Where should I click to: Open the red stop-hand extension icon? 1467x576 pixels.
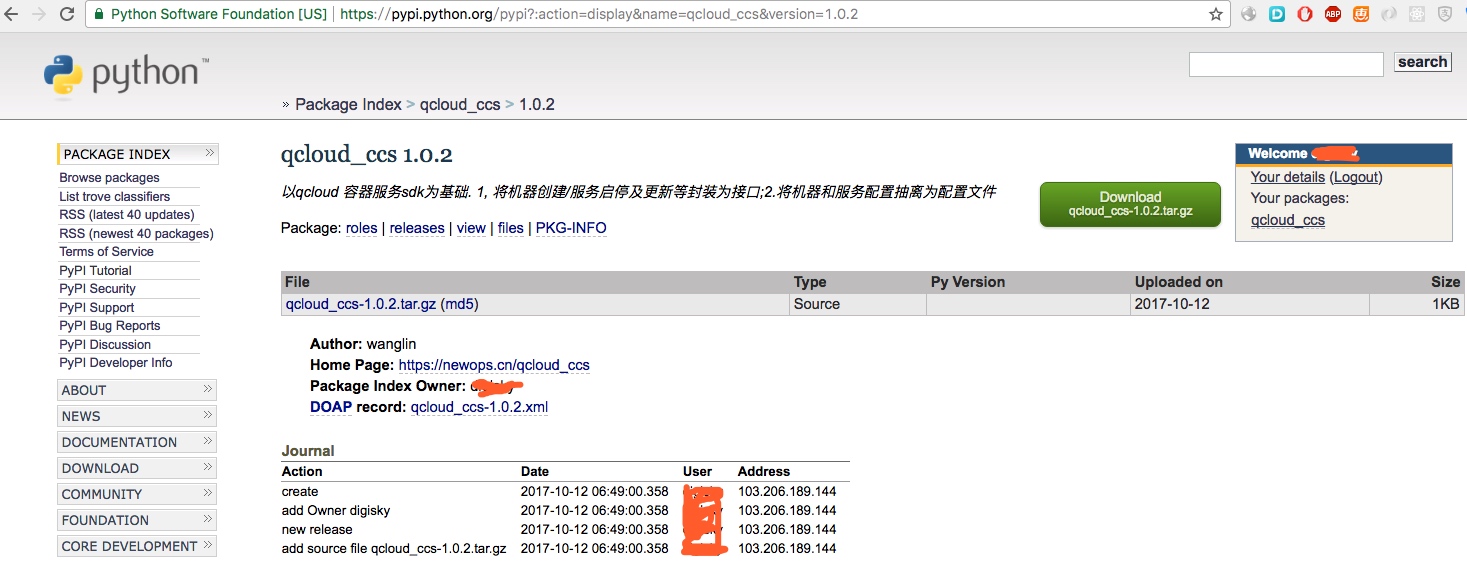(1305, 15)
